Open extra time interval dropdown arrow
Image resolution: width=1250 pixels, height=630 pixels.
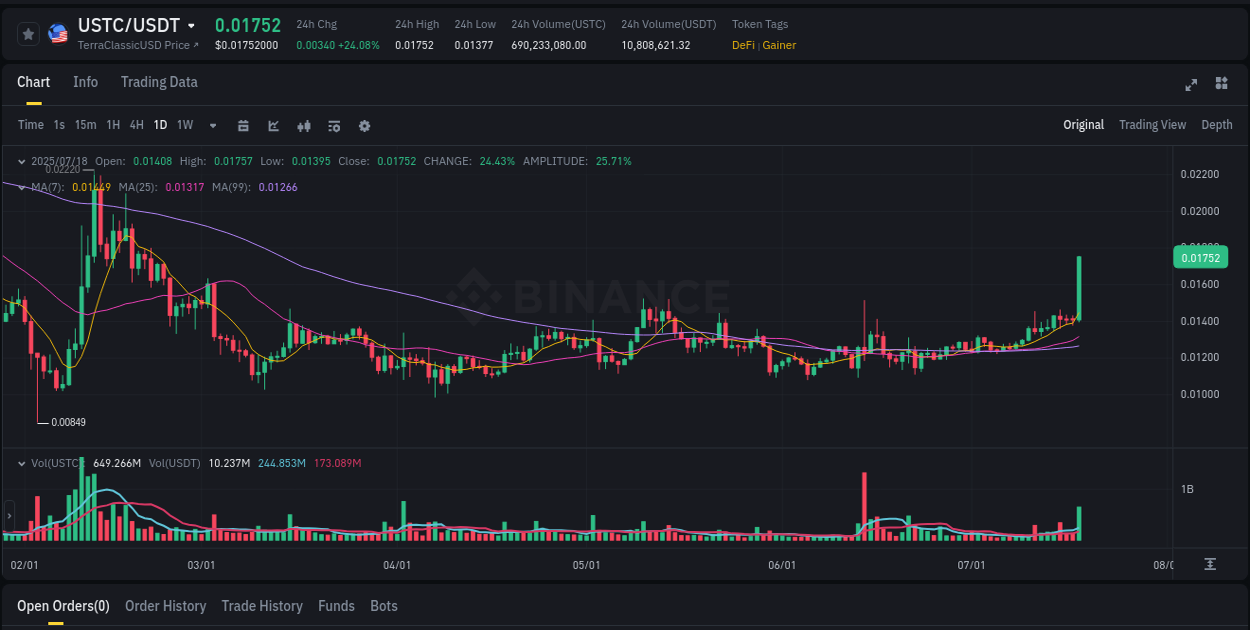point(212,125)
